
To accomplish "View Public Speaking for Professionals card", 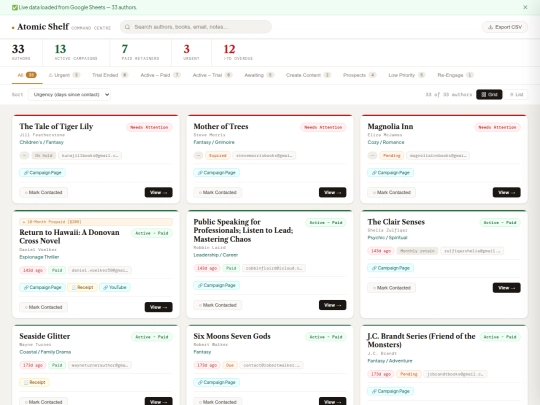I will click(332, 305).
